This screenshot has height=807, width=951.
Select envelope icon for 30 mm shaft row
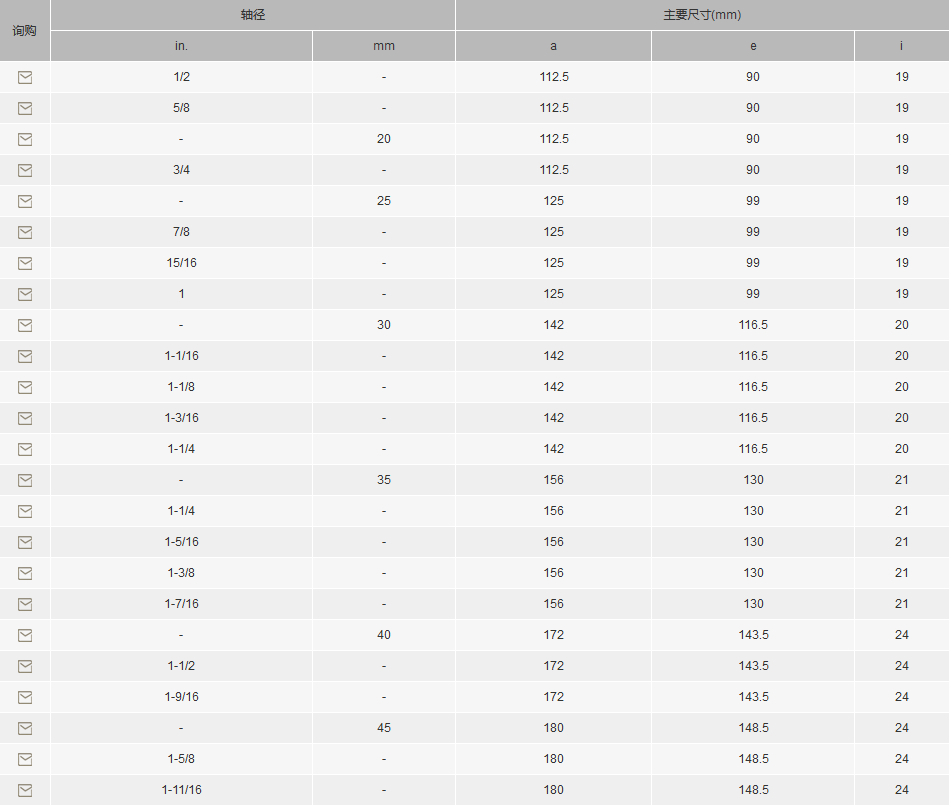tap(25, 325)
